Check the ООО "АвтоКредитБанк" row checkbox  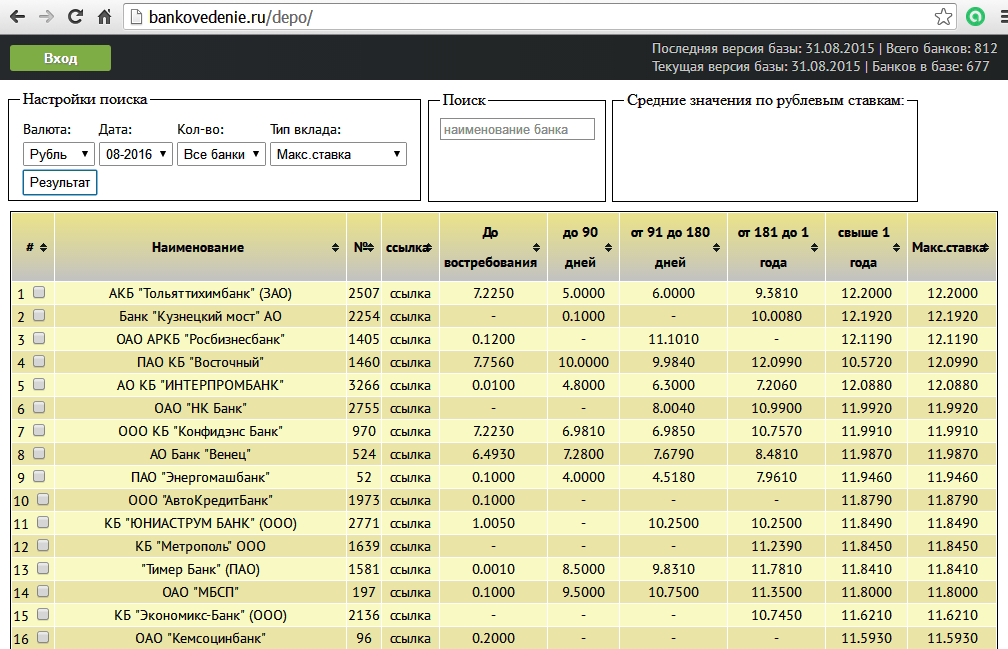pos(43,499)
